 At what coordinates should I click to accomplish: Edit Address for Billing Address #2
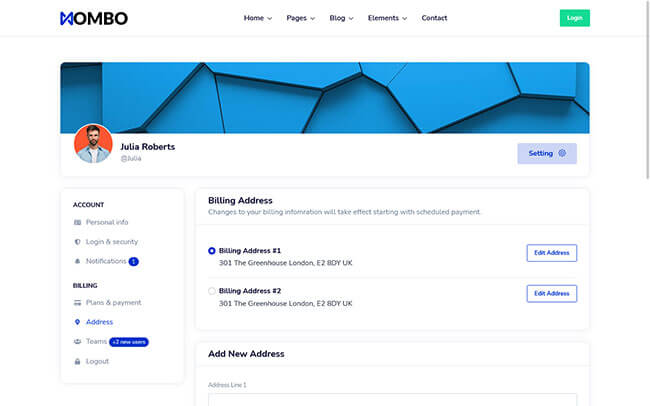point(551,293)
